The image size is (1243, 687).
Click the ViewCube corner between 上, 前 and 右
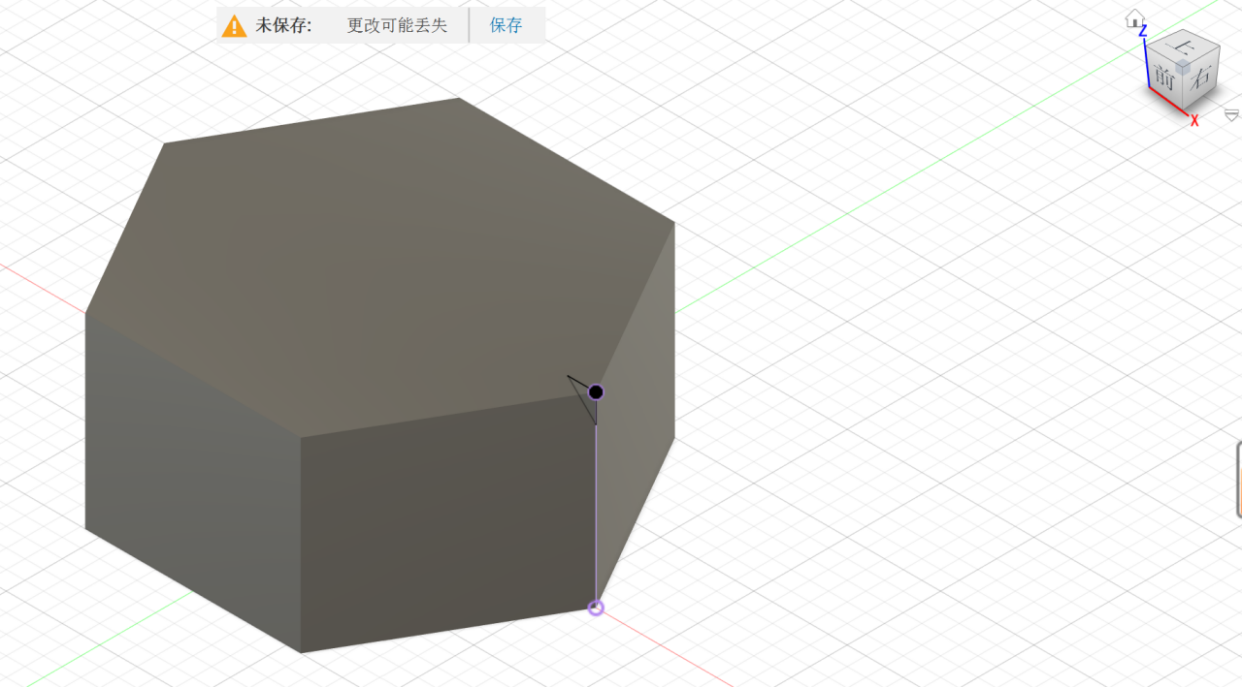click(x=1182, y=67)
